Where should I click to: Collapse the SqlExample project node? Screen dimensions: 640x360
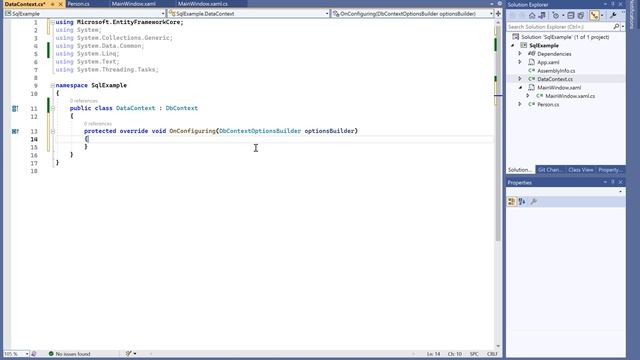coord(513,46)
